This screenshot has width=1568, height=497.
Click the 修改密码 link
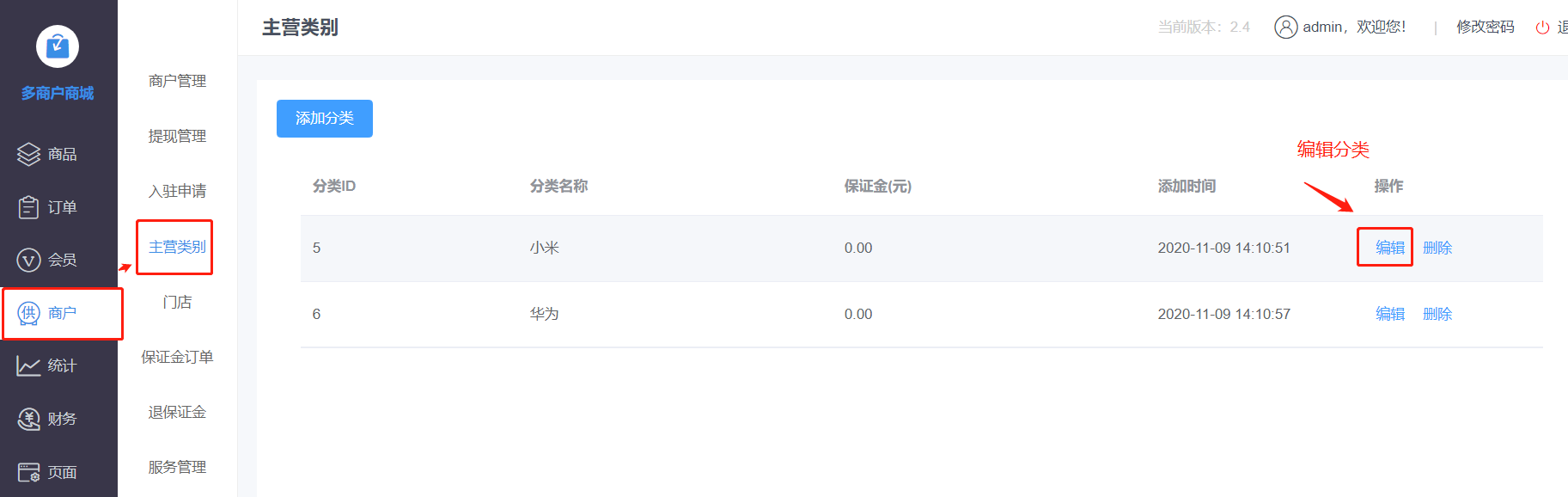1485,28
